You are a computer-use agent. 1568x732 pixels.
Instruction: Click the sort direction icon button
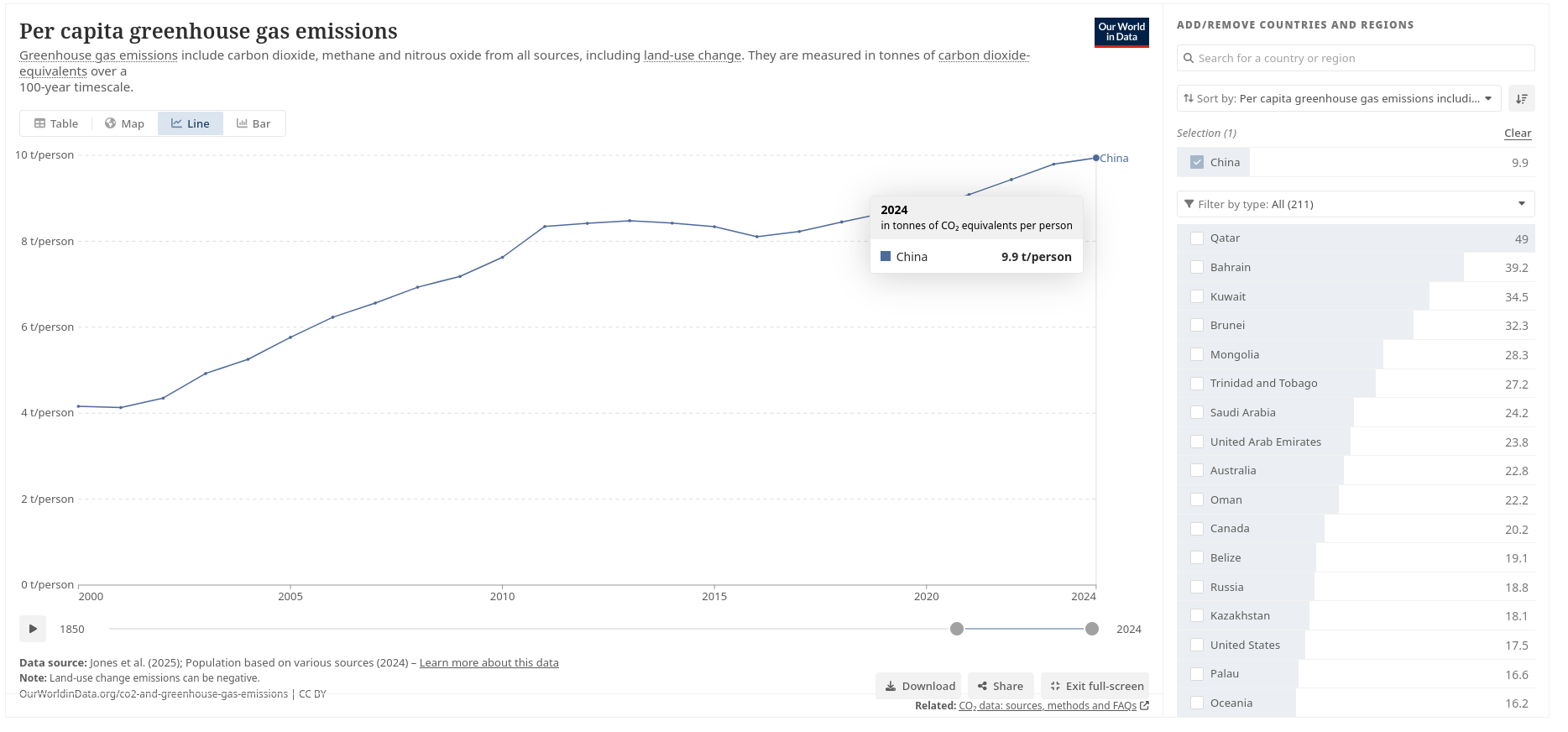click(x=1521, y=99)
